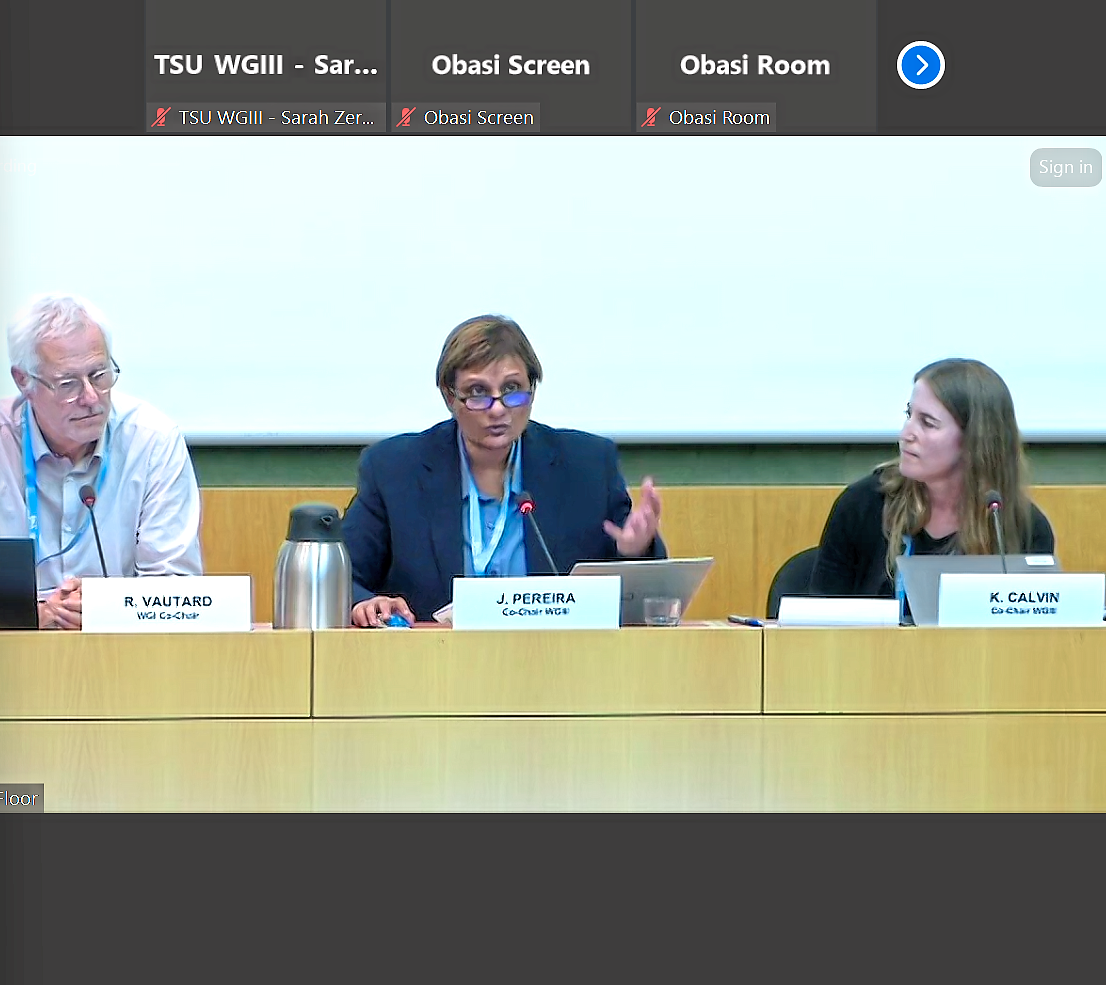Viewport: 1106px width, 985px height.
Task: Click the large Obasi Room title text
Action: pos(755,65)
